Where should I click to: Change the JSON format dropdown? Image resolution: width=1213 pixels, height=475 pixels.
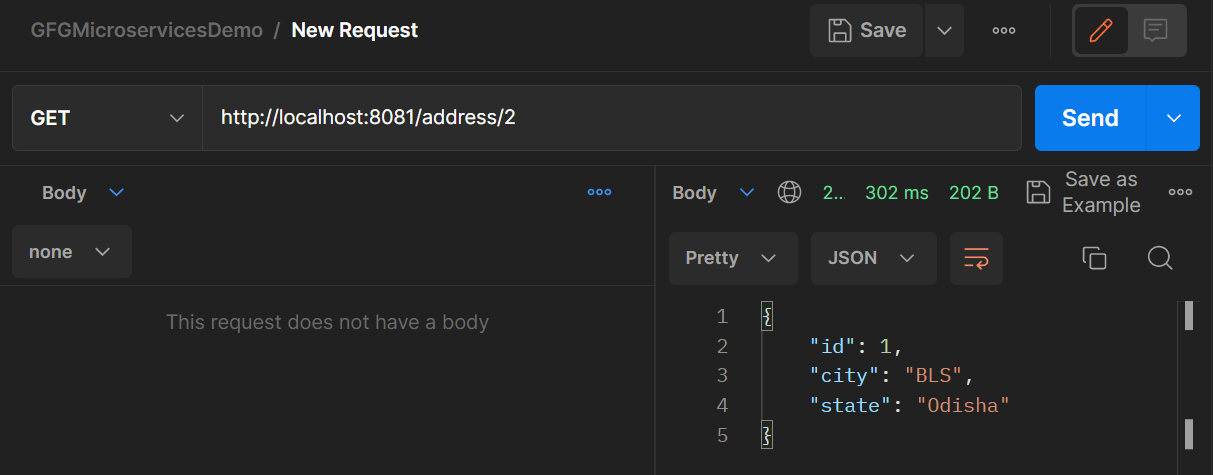[x=872, y=258]
